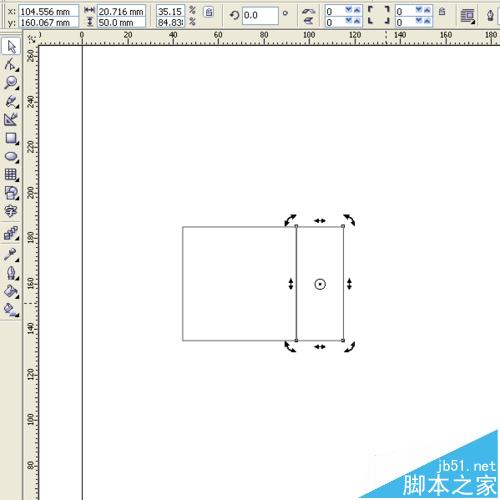
Task: Select the Zoom magnifier tool
Action: (11, 83)
